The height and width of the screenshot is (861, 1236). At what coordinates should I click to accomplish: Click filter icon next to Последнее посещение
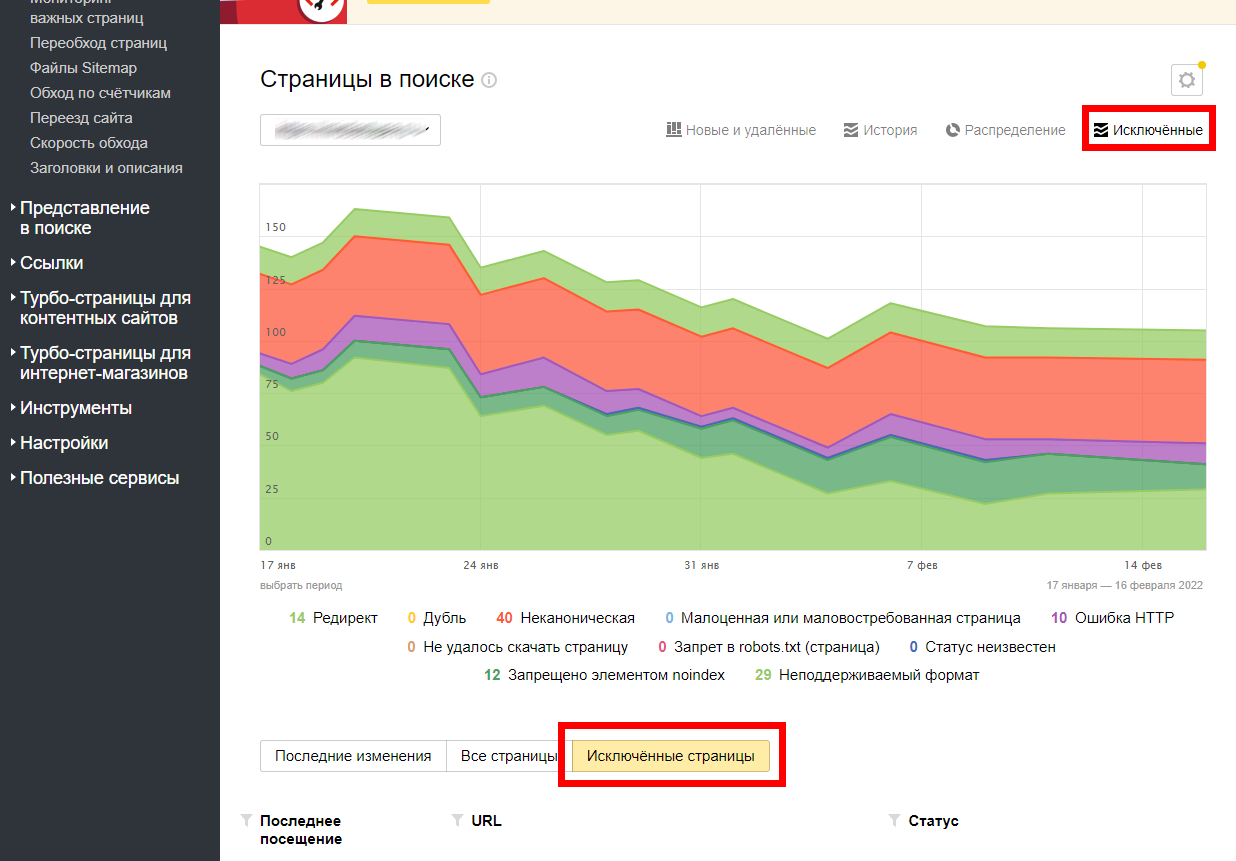[x=246, y=821]
